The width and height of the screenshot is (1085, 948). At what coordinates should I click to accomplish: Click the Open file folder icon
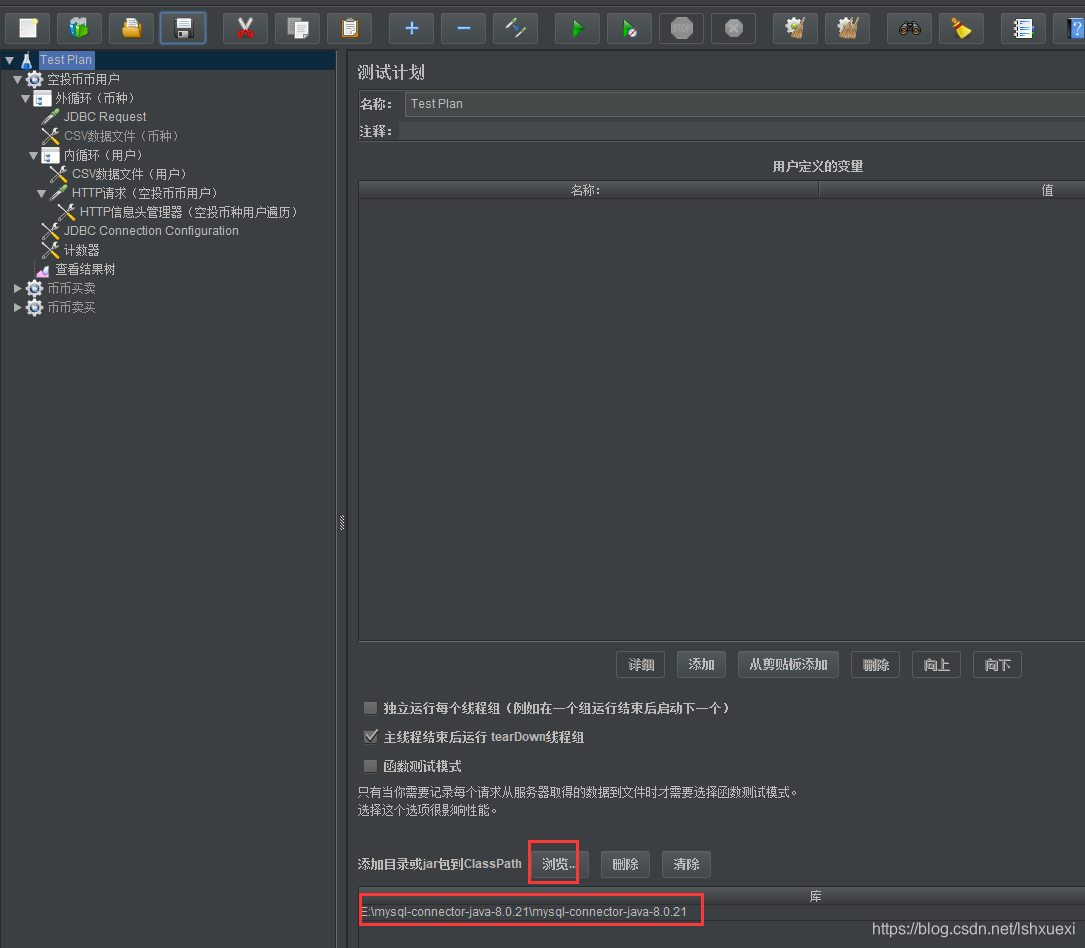[x=131, y=28]
